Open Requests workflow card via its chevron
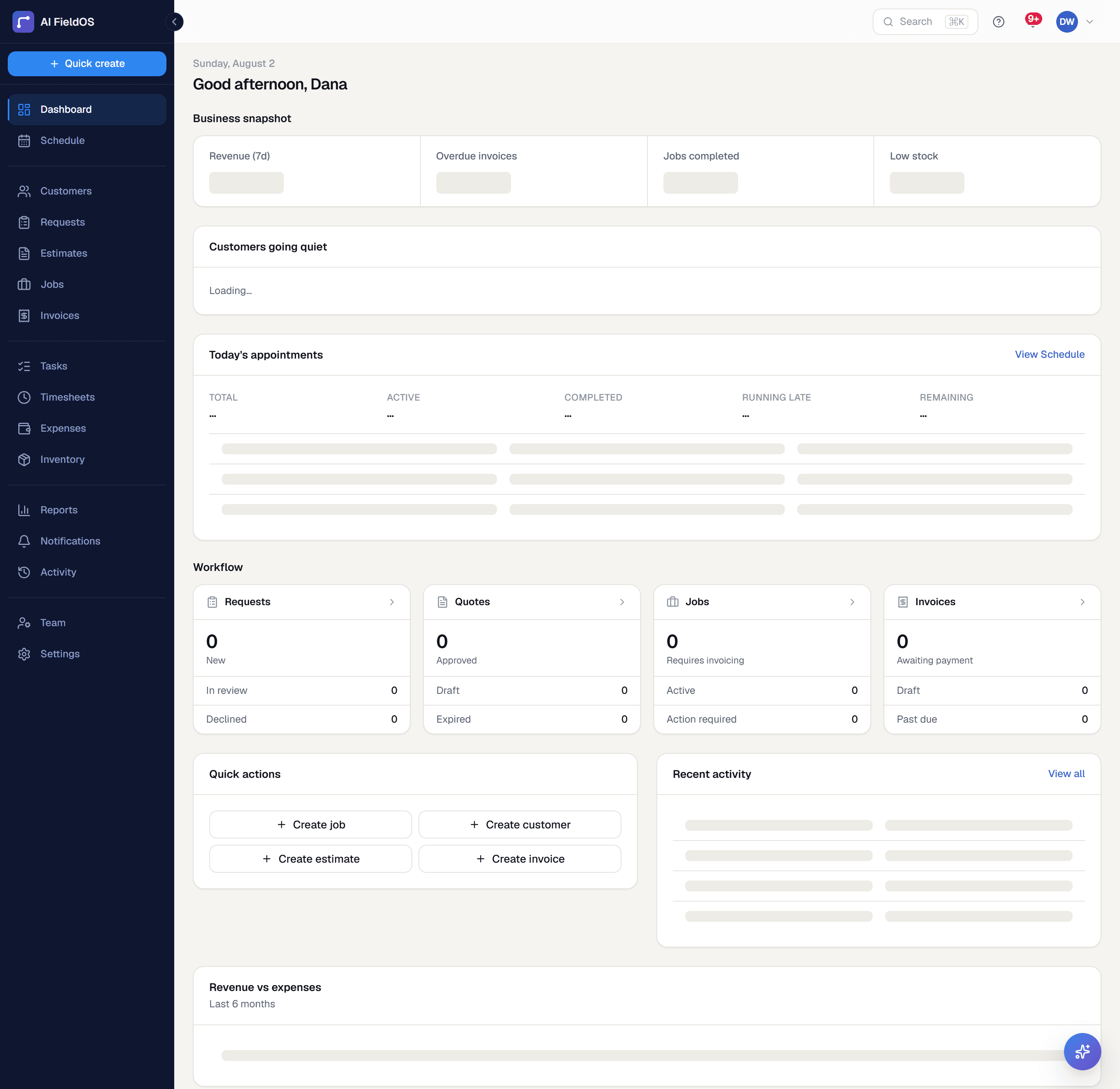Viewport: 1120px width, 1089px height. (392, 602)
